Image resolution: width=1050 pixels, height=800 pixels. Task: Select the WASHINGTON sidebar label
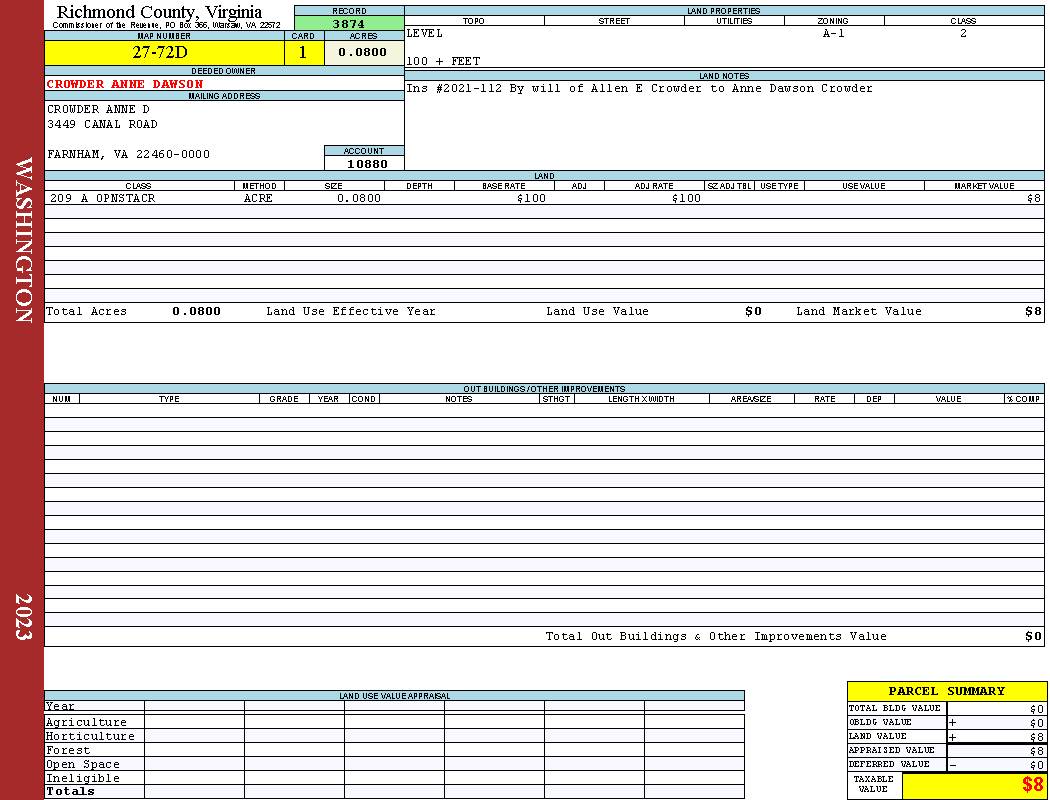click(23, 240)
